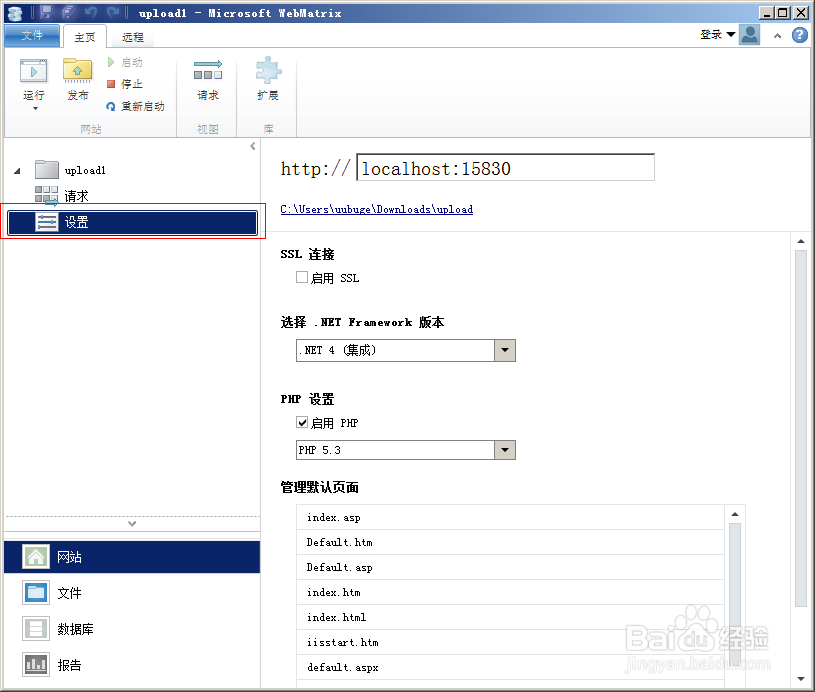Viewport: 815px width, 692px height.
Task: Select index.html in default pages list
Action: [510, 617]
